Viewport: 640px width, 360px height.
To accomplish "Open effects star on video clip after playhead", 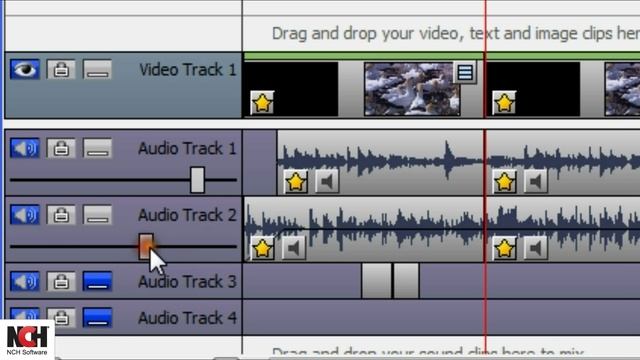I will 504,102.
